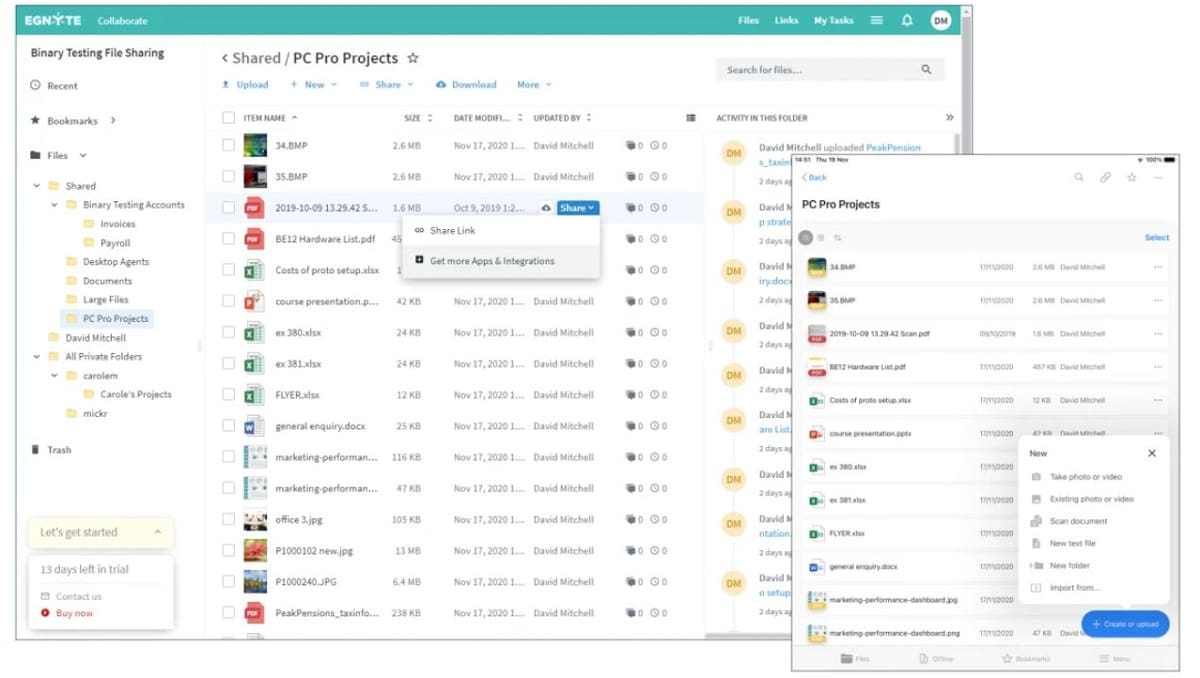Open the hamburger menu in top bar
This screenshot has height=678, width=1200.
pos(877,20)
